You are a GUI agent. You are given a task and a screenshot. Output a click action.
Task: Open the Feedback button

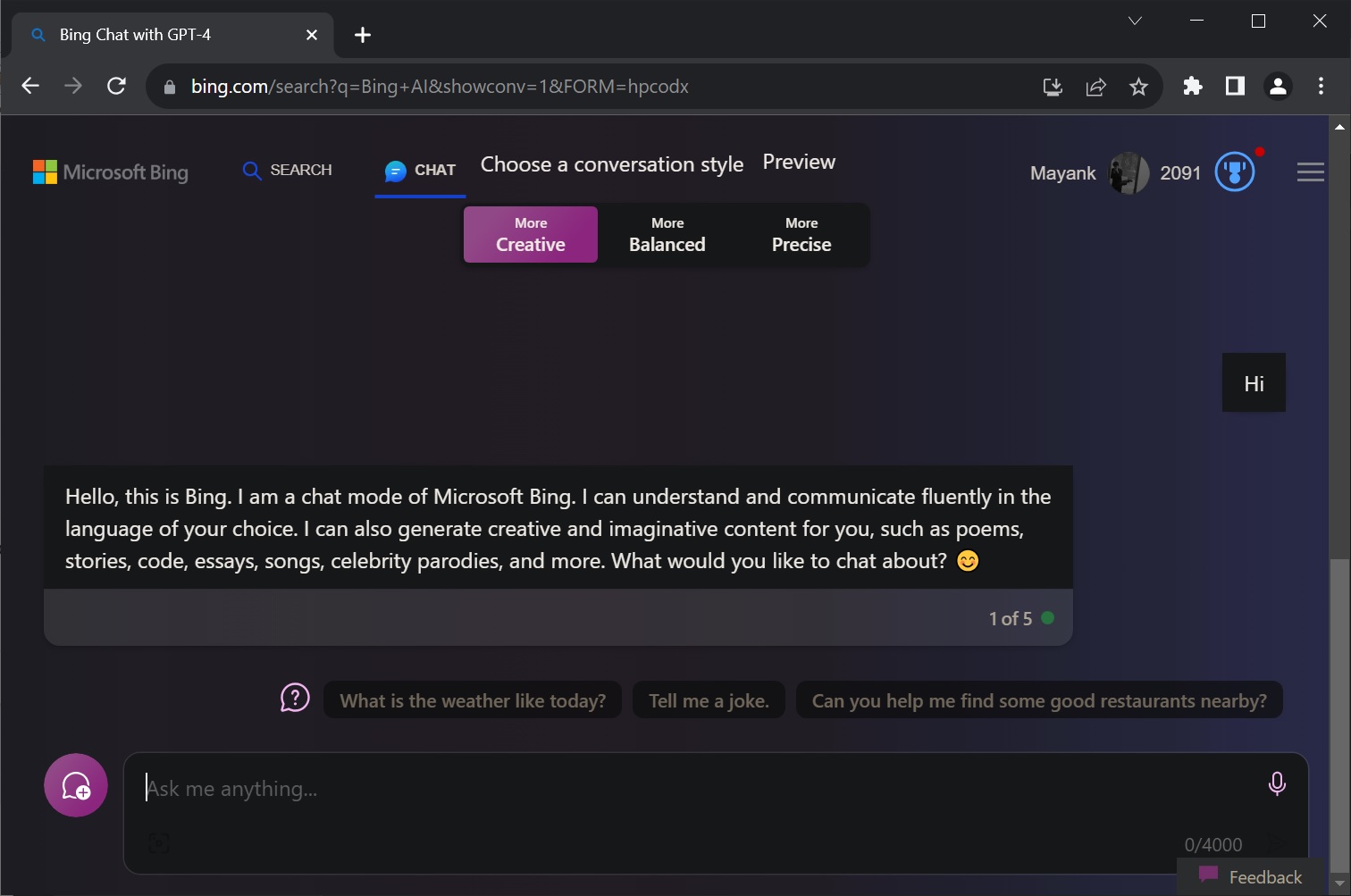point(1251,876)
